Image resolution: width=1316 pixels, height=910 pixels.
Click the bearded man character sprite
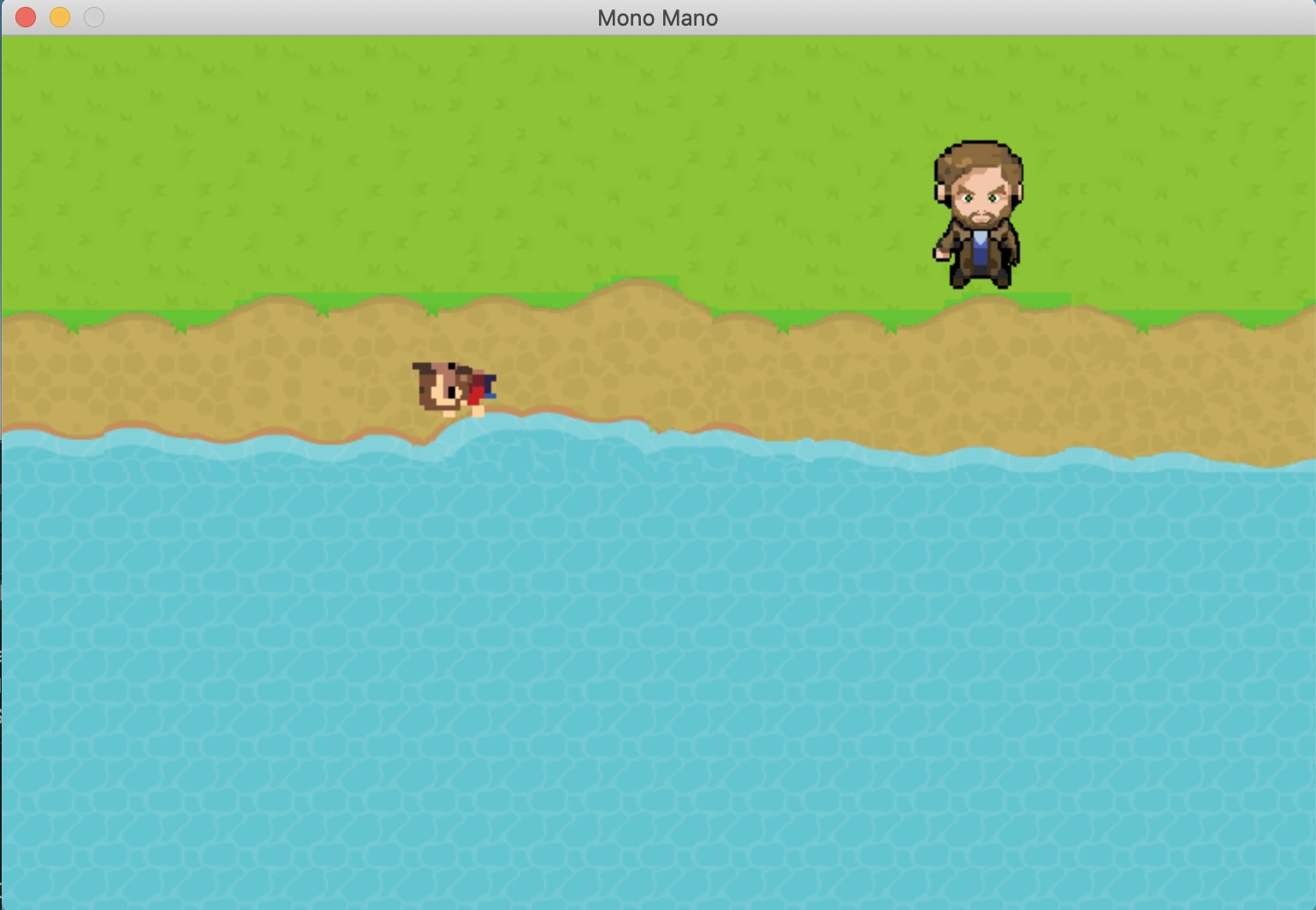coord(978,216)
